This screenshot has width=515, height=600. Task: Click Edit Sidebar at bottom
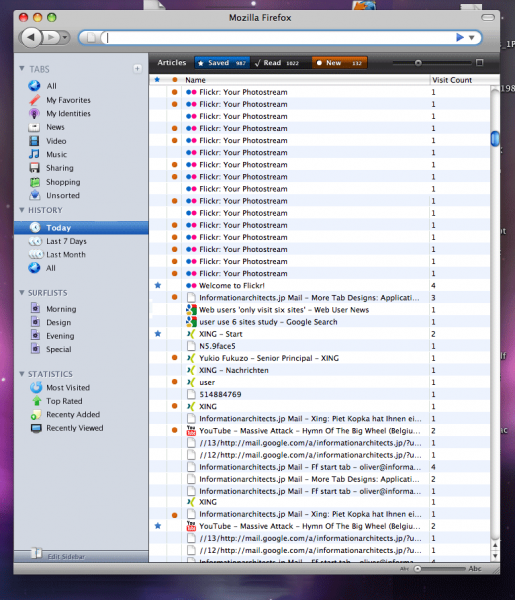click(66, 557)
